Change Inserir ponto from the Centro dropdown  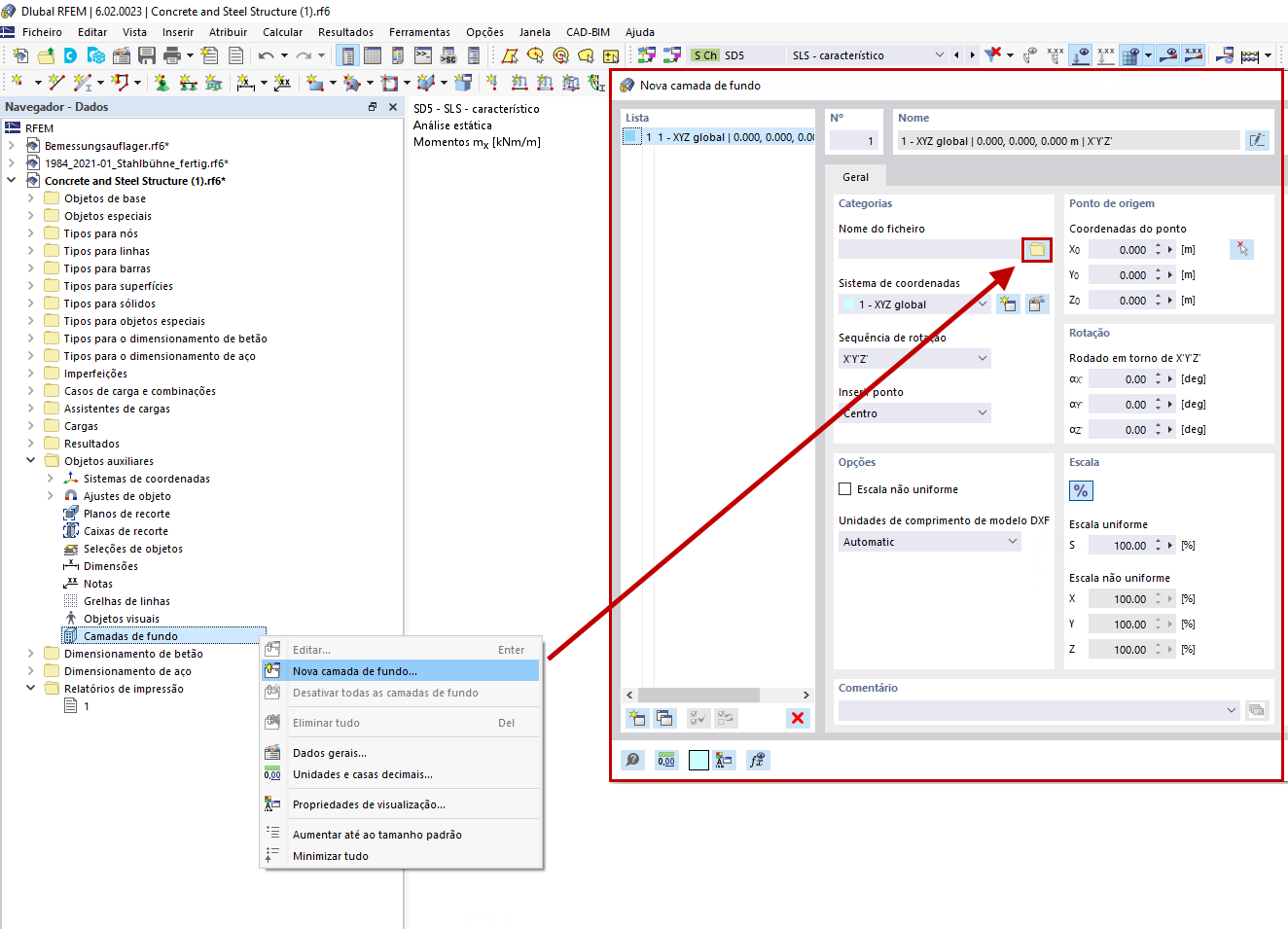914,412
